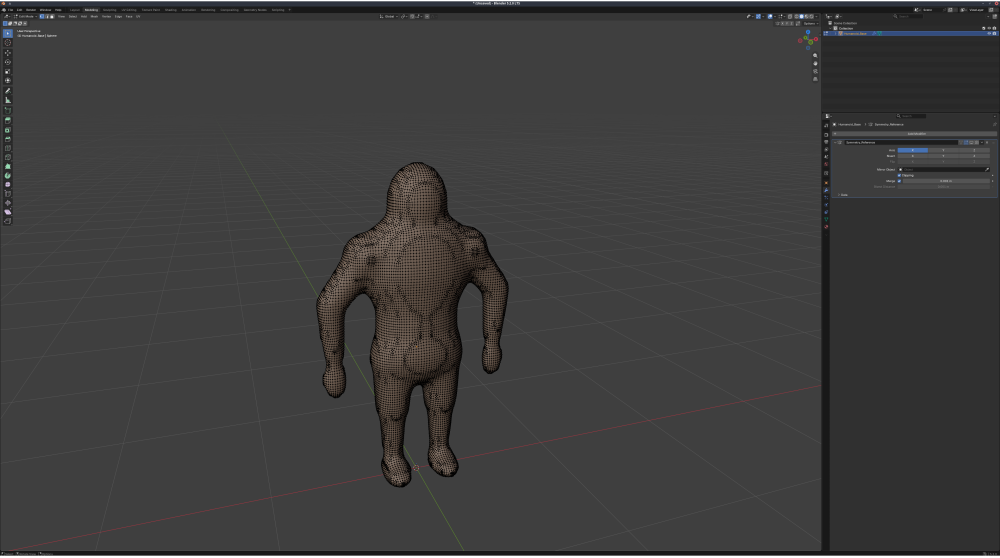Click the viewport zoom magnifier icon
Screen dimensions: 1000x558
815,55
